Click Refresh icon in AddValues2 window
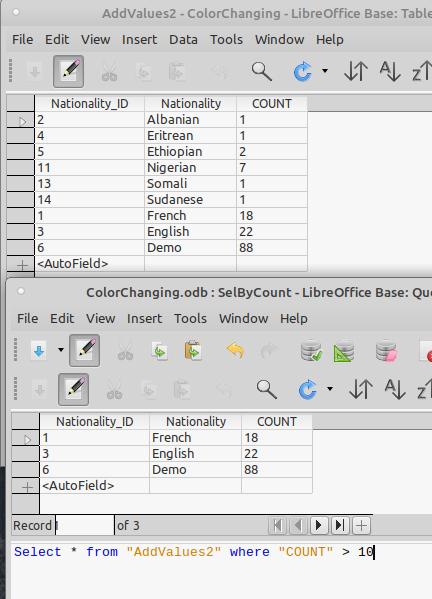The height and width of the screenshot is (599, 432). 303,71
